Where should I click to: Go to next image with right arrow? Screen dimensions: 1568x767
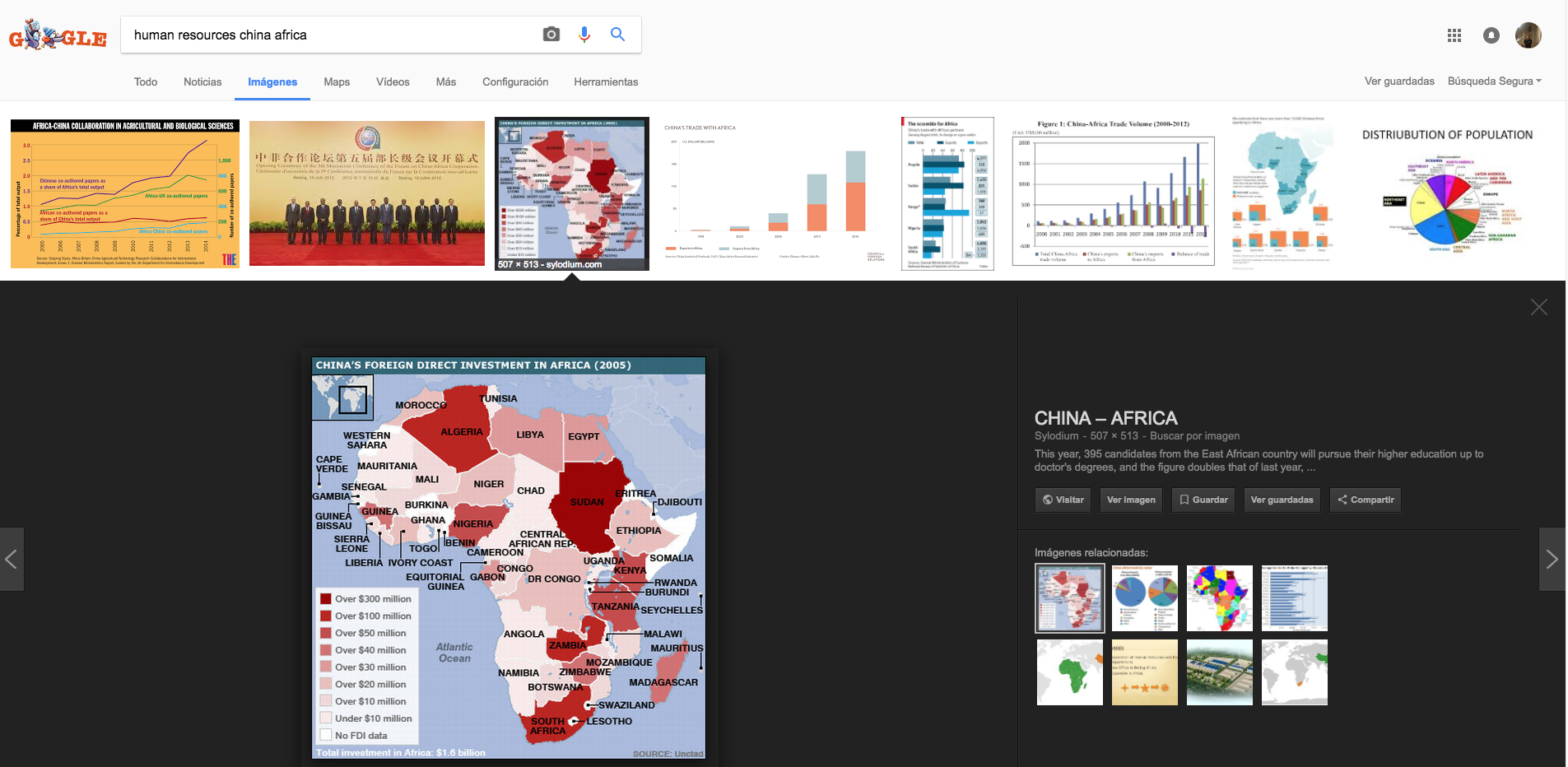point(1552,560)
